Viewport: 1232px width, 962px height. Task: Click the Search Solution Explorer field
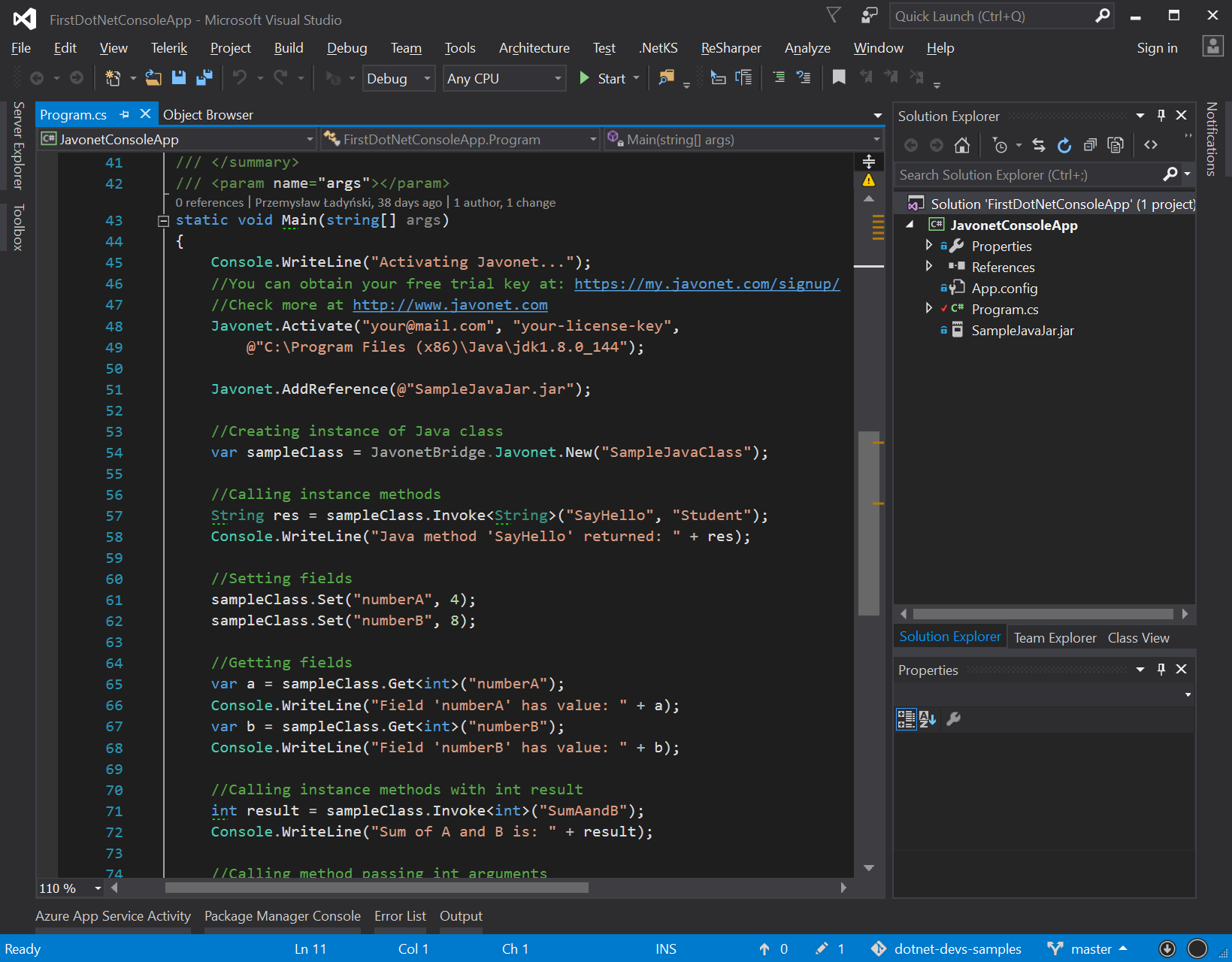[x=1030, y=174]
